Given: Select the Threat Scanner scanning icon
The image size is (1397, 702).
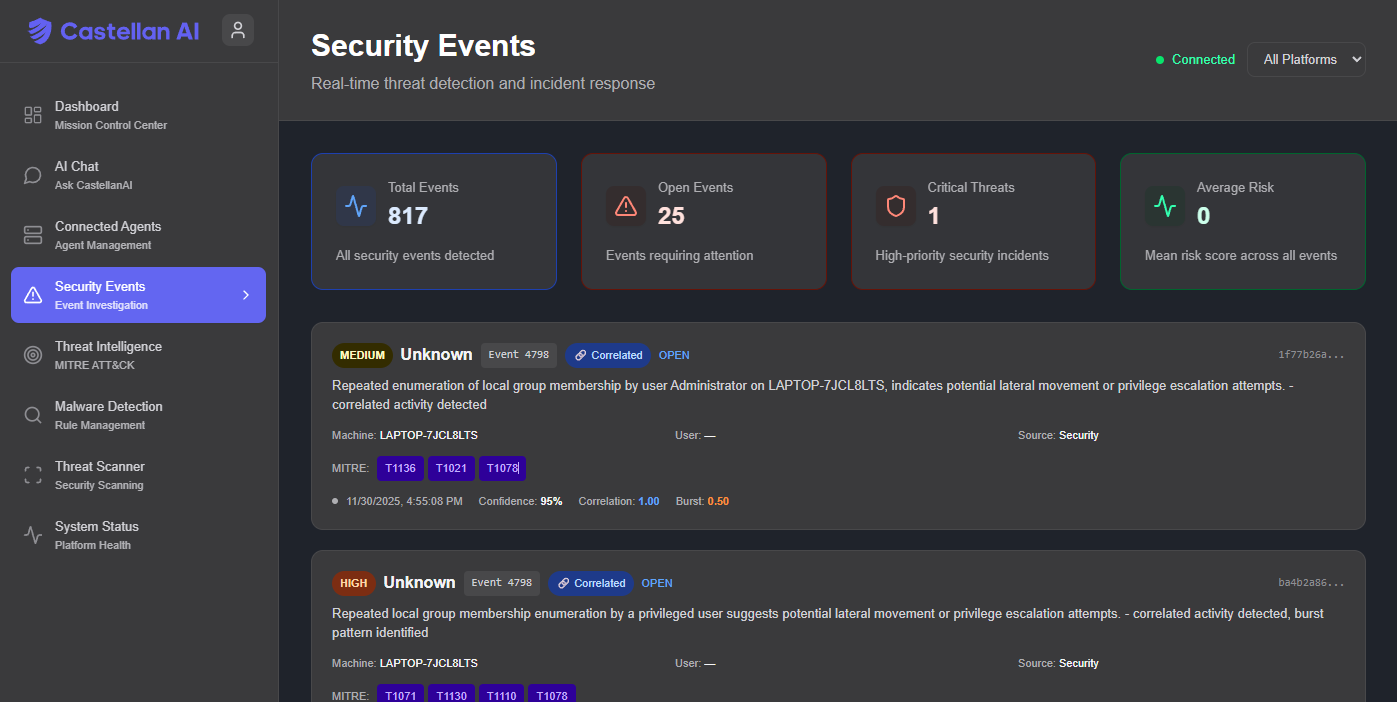Looking at the screenshot, I should tap(32, 474).
